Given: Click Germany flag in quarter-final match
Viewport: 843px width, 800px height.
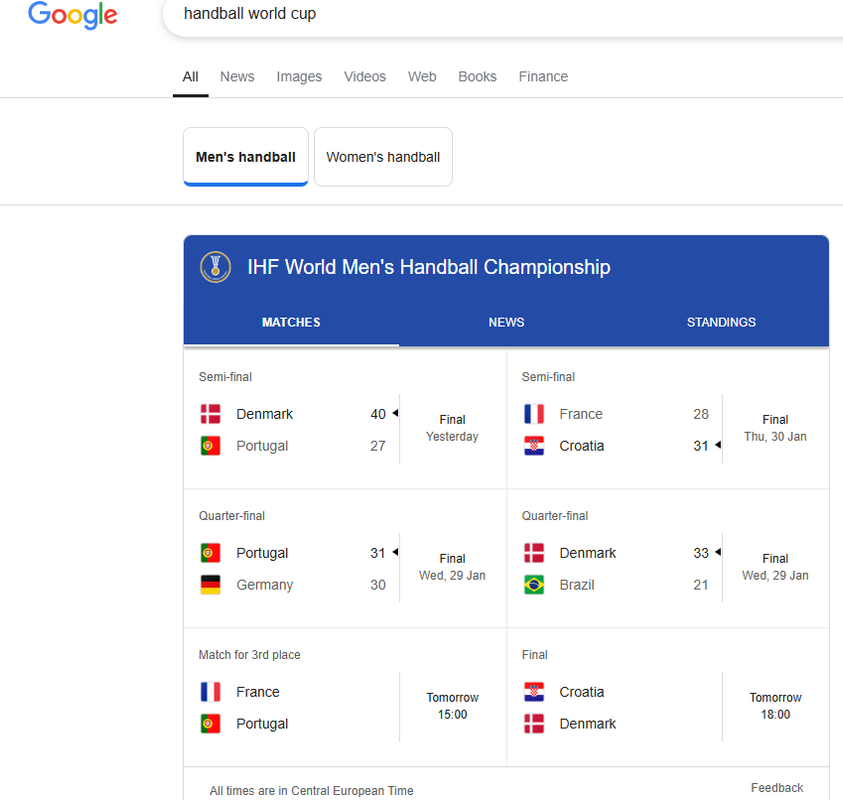Looking at the screenshot, I should (210, 584).
